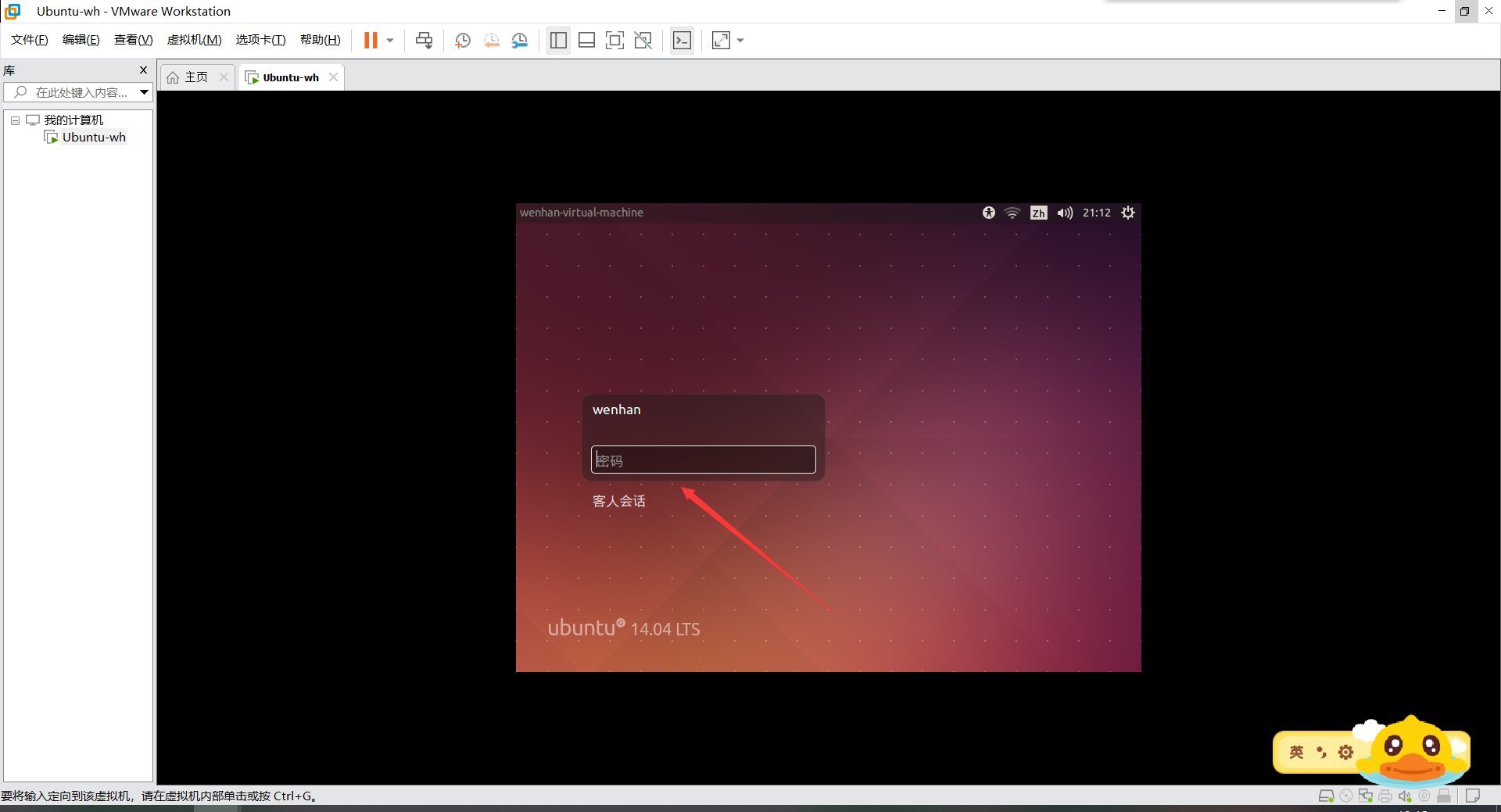Open the snapshot manager
The width and height of the screenshot is (1501, 812).
(519, 41)
